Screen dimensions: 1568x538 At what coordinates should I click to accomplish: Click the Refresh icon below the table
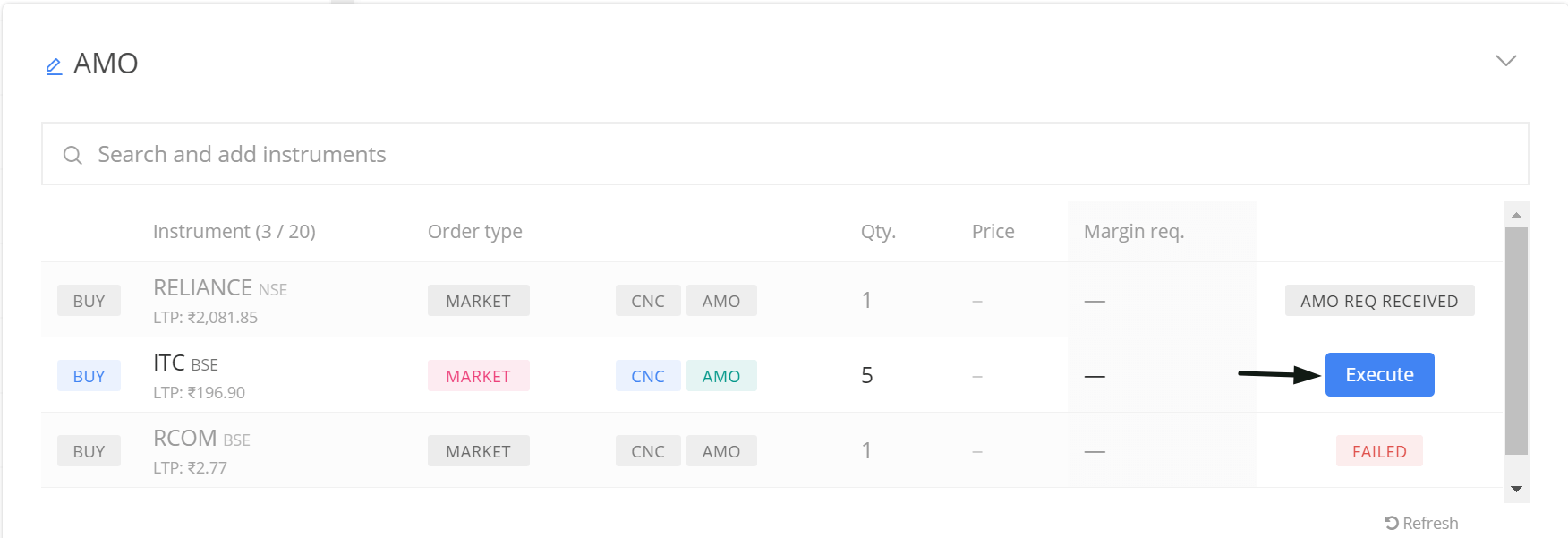1392,523
